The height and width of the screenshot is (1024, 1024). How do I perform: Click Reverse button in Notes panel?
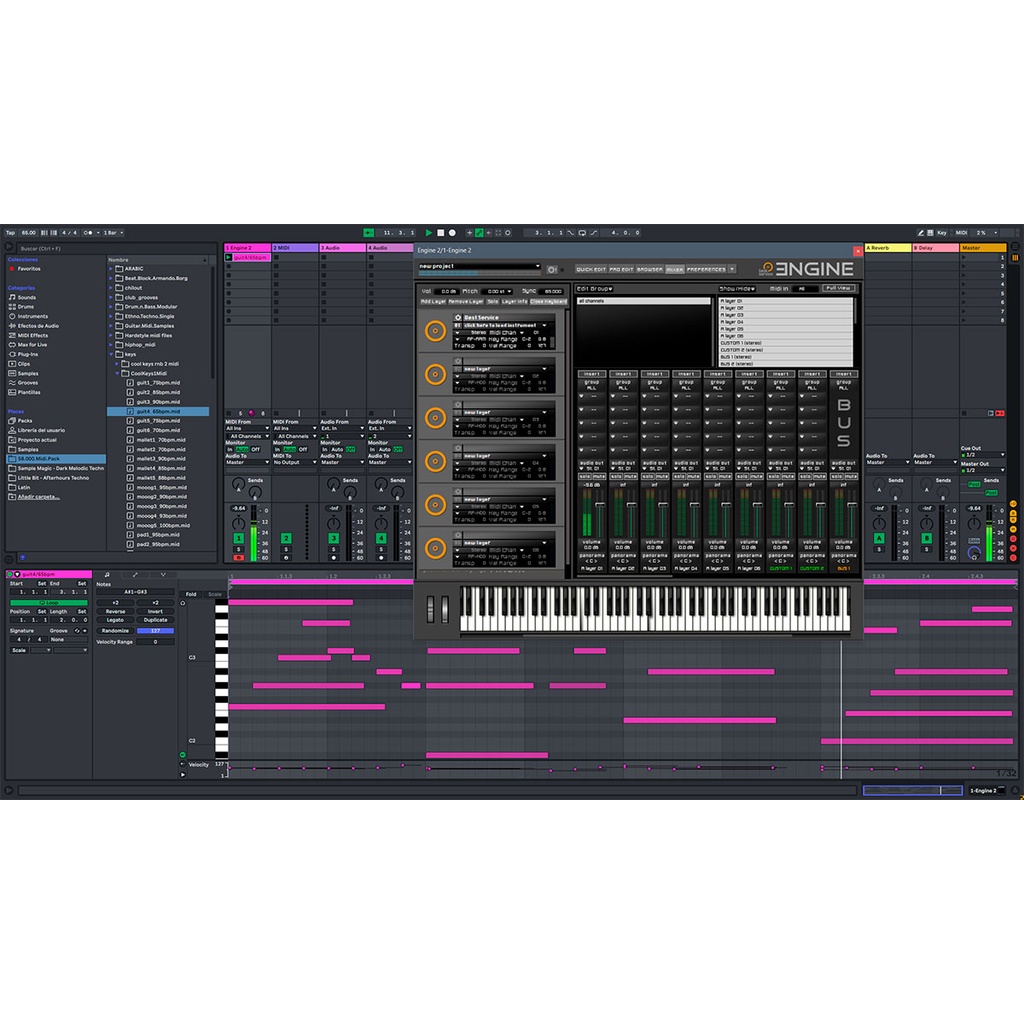click(x=116, y=611)
